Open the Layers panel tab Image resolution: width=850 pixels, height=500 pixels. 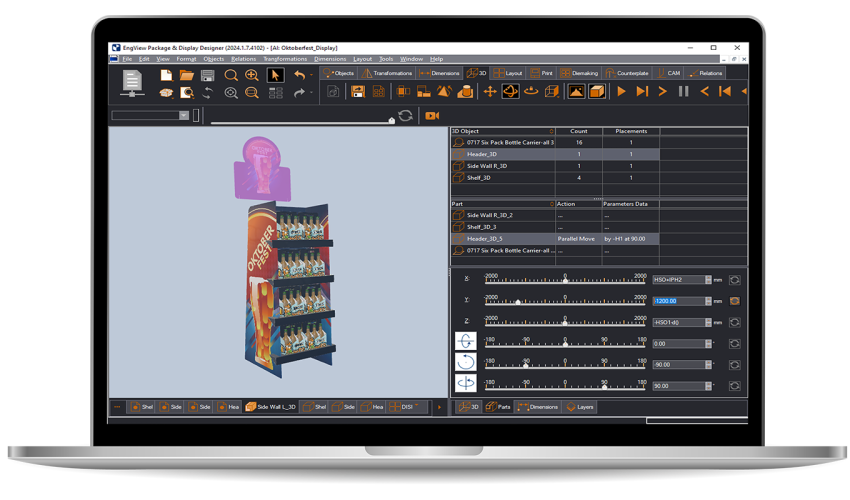(x=579, y=407)
